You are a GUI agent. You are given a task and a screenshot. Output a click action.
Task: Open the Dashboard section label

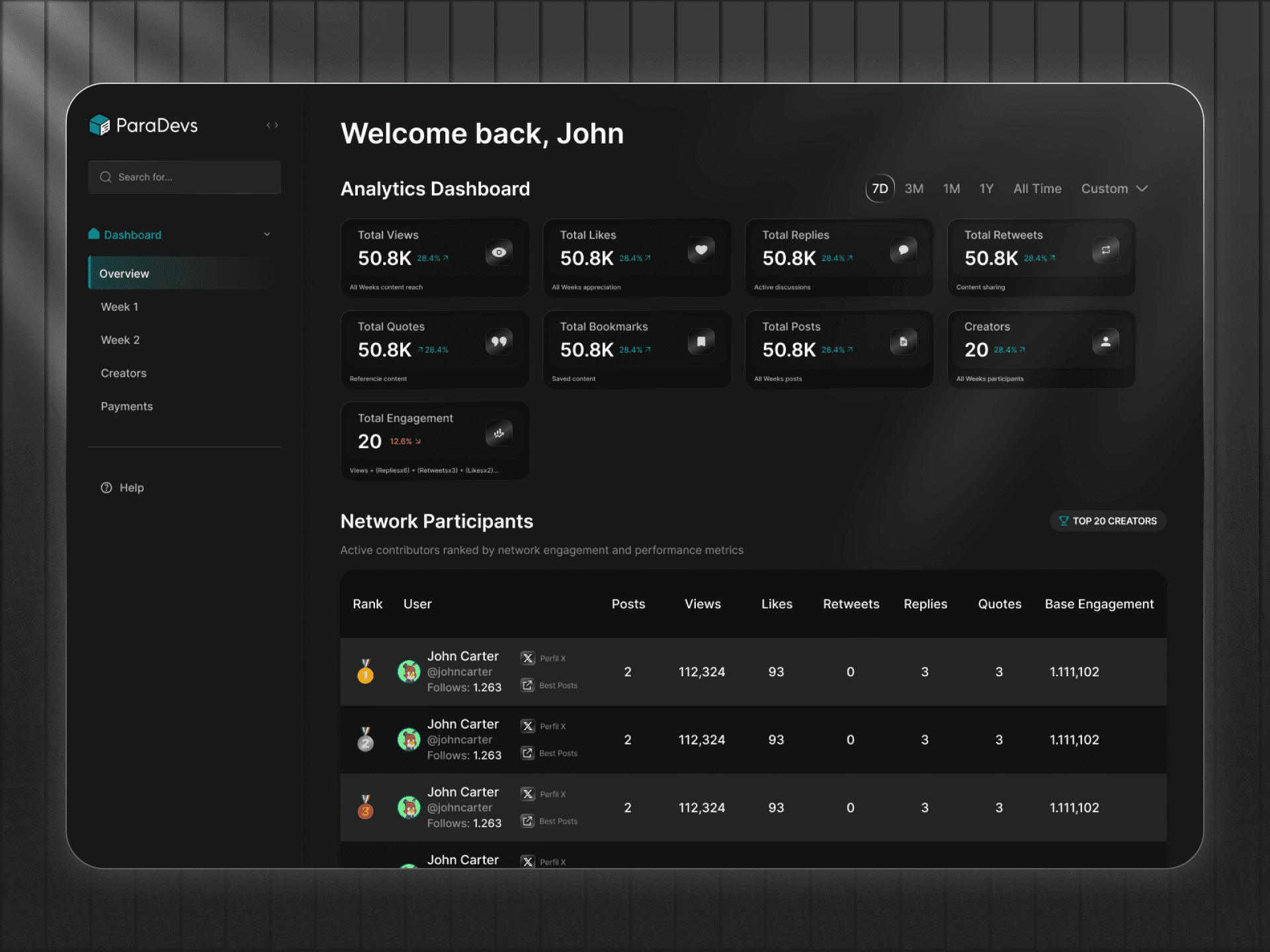coord(132,235)
